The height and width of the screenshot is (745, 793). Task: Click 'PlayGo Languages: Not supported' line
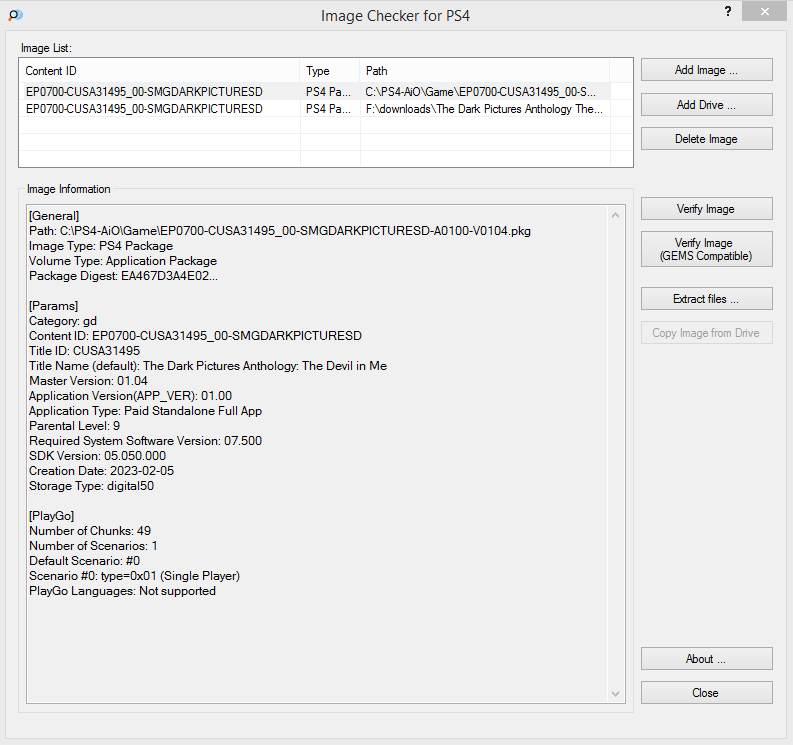(x=122, y=591)
